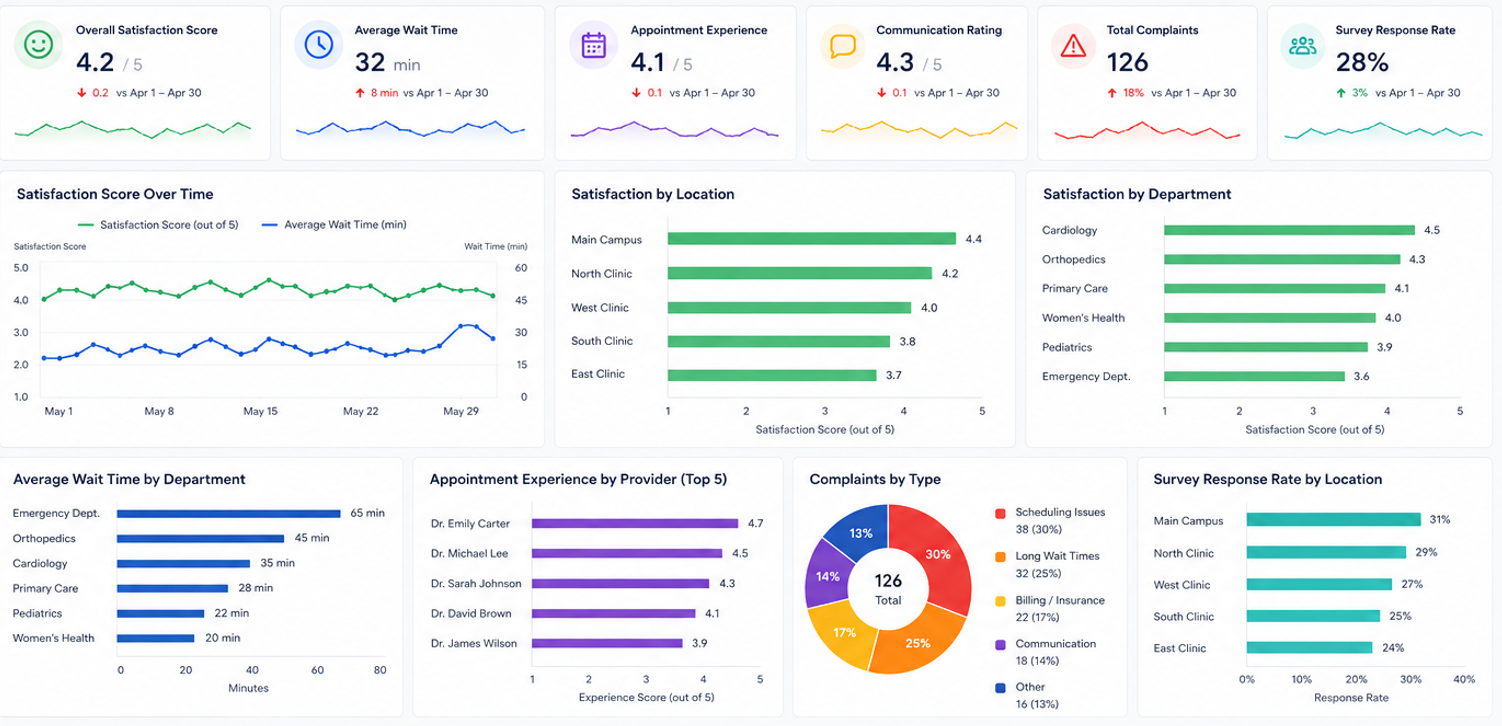The width and height of the screenshot is (1502, 726).
Task: Click the purple calendar appointment icon
Action: click(x=593, y=44)
